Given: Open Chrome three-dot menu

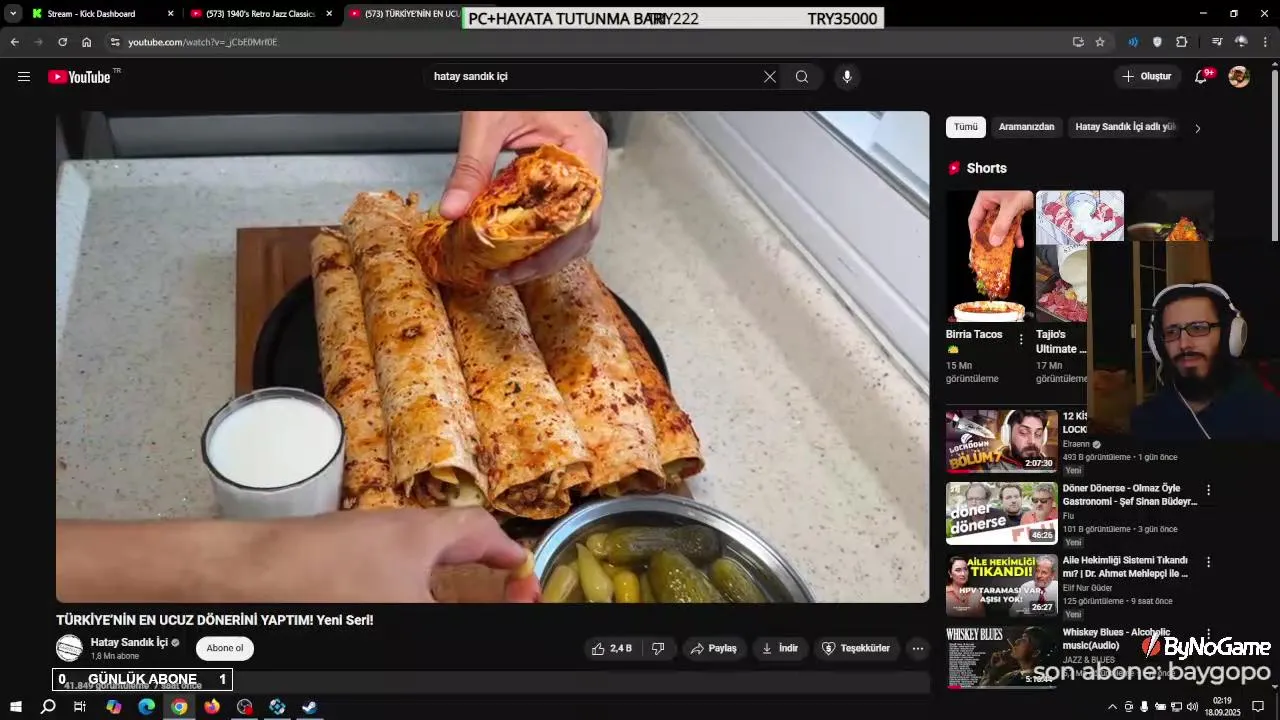Looking at the screenshot, I should [1266, 42].
